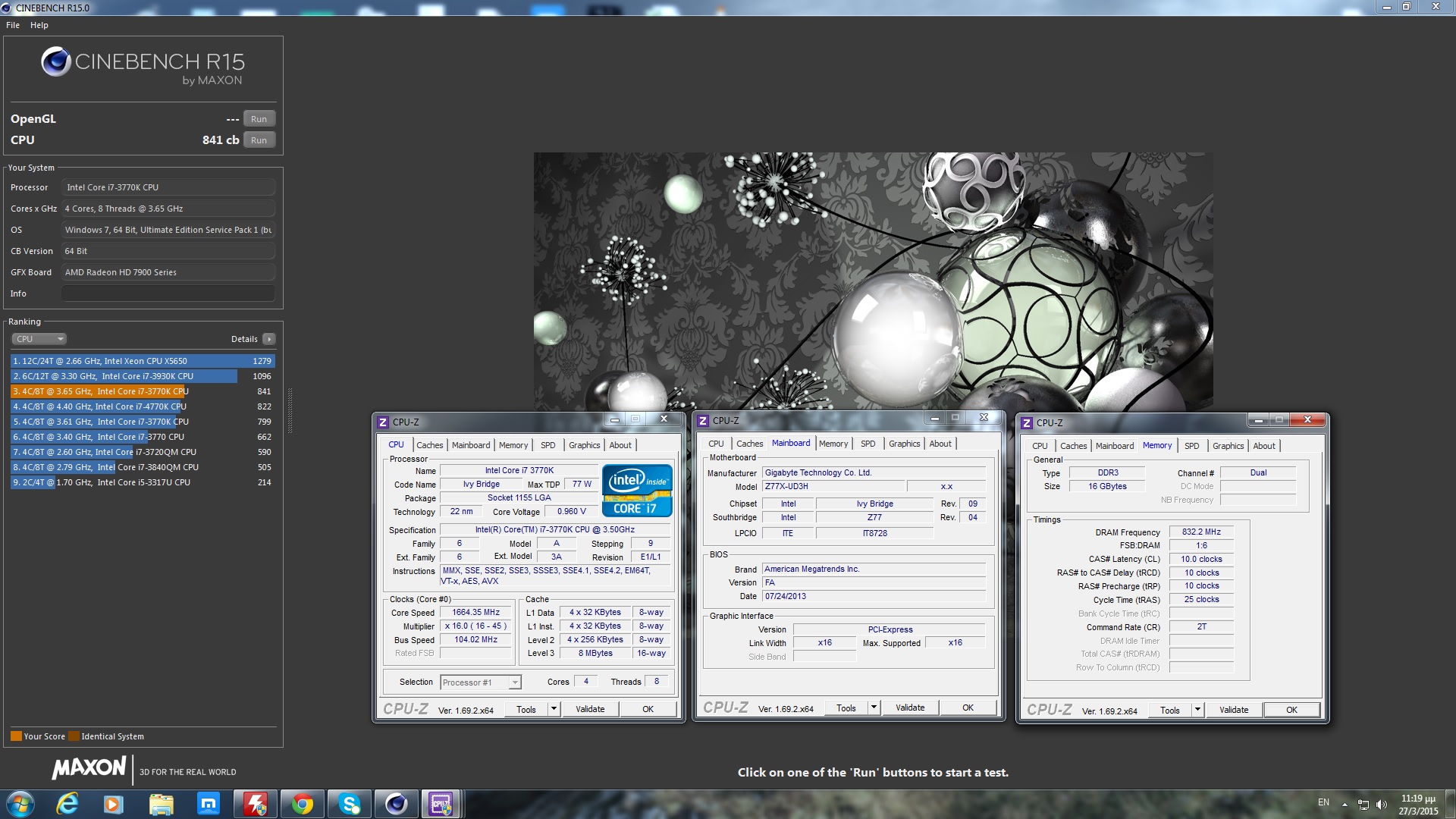Open SPD tab in first CPU-Z window
The height and width of the screenshot is (819, 1456).
548,445
